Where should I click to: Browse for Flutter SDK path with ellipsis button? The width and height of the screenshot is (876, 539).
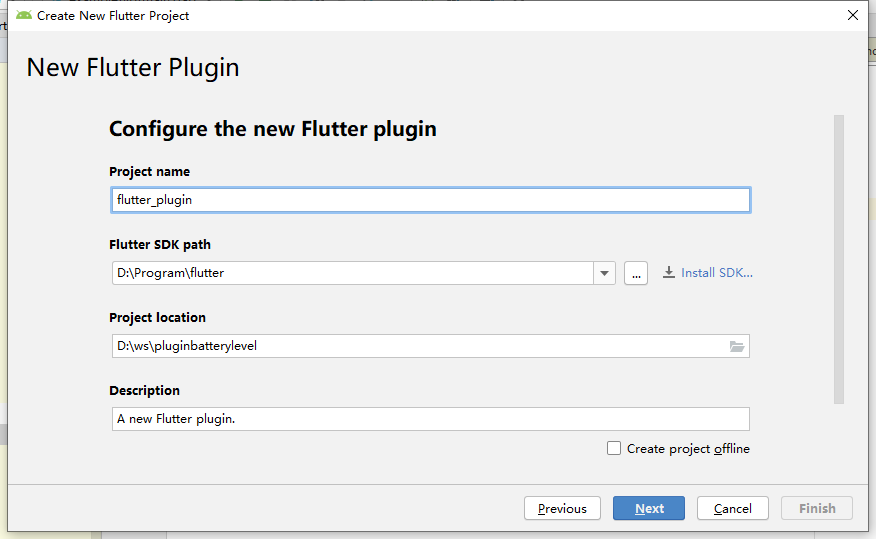pos(636,273)
